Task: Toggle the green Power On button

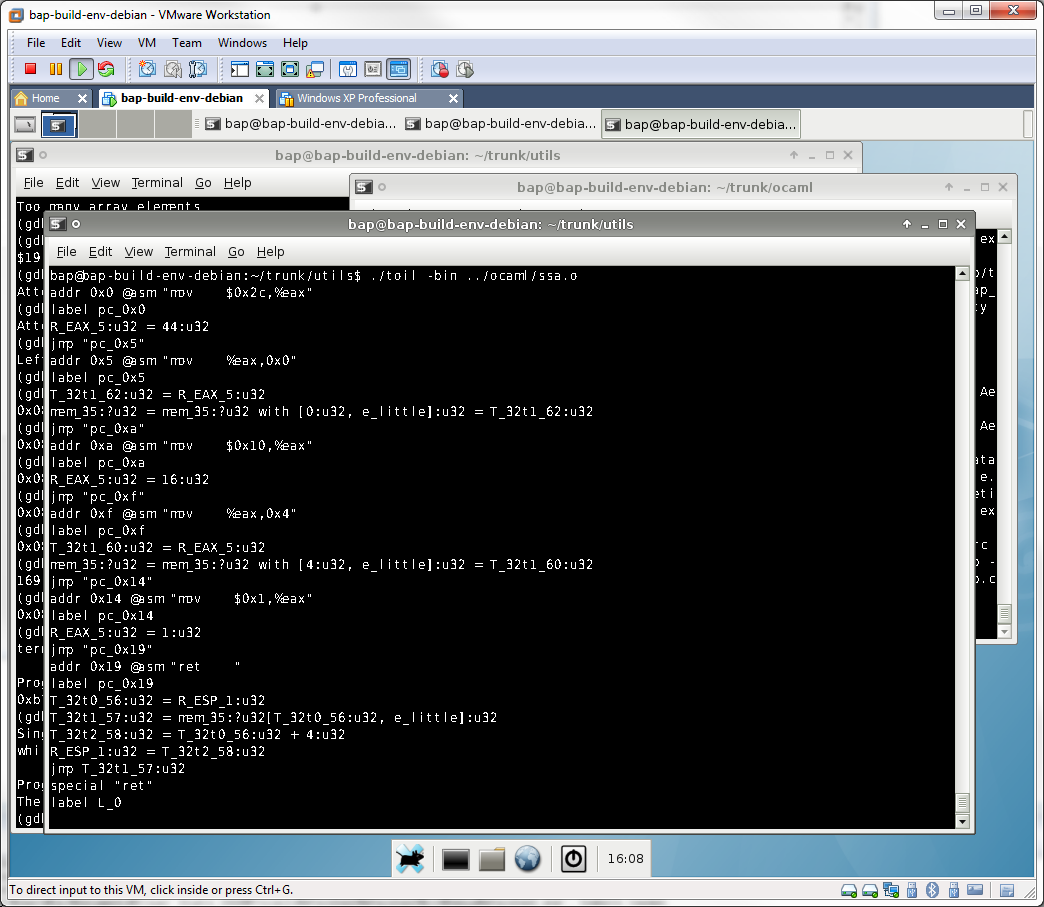Action: 81,69
